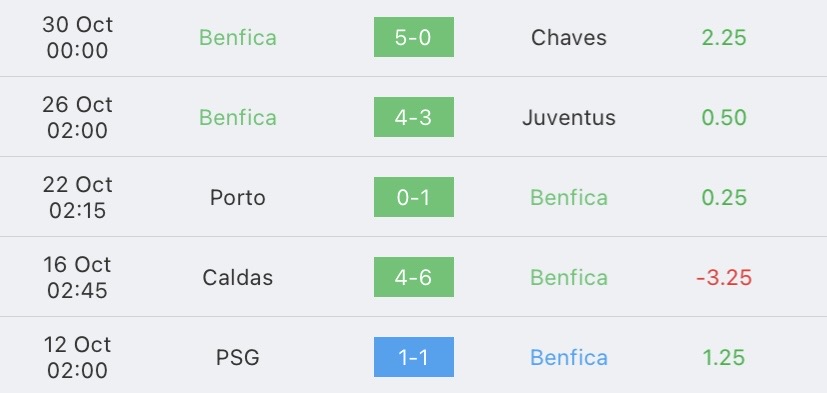Viewport: 827px width, 393px height.
Task: Open the blue 1-1 PSG draw score
Action: point(414,357)
